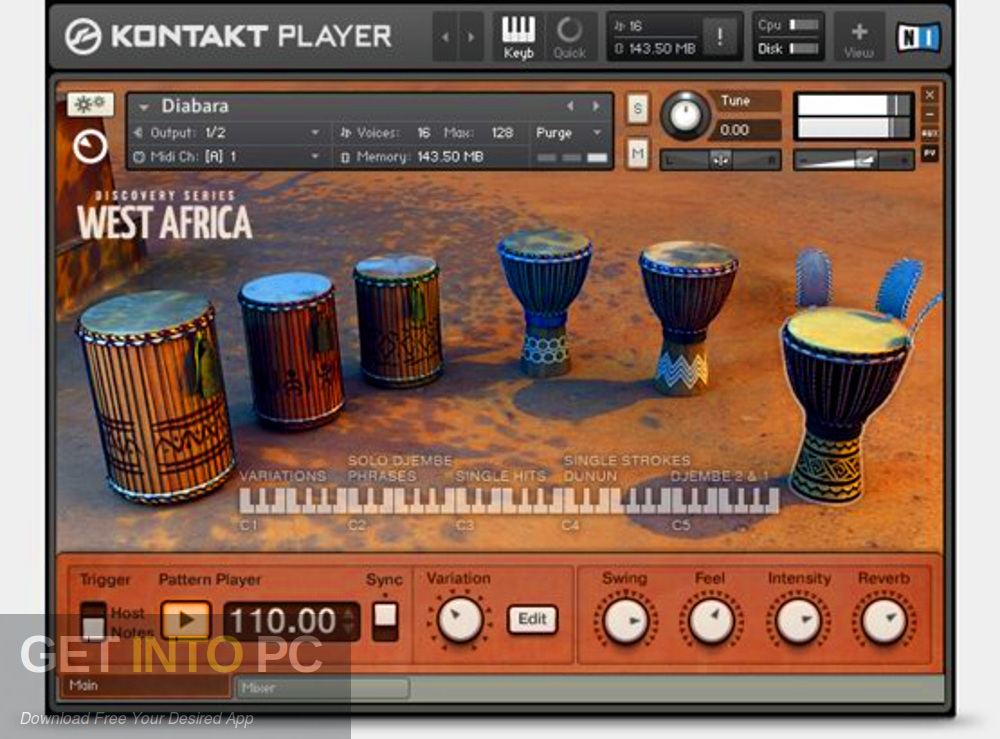
Task: Select next instrument preset arrow
Action: pos(596,106)
